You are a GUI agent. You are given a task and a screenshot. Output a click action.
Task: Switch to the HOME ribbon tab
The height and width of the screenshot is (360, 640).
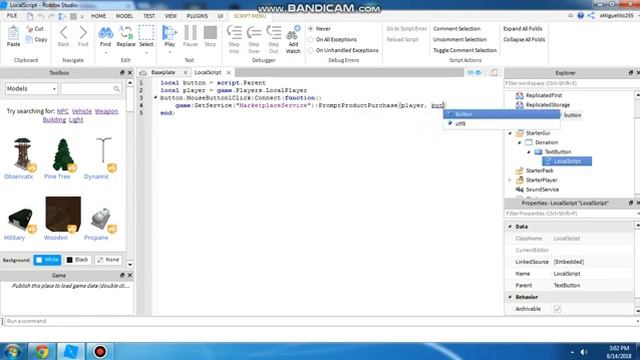[x=98, y=16]
